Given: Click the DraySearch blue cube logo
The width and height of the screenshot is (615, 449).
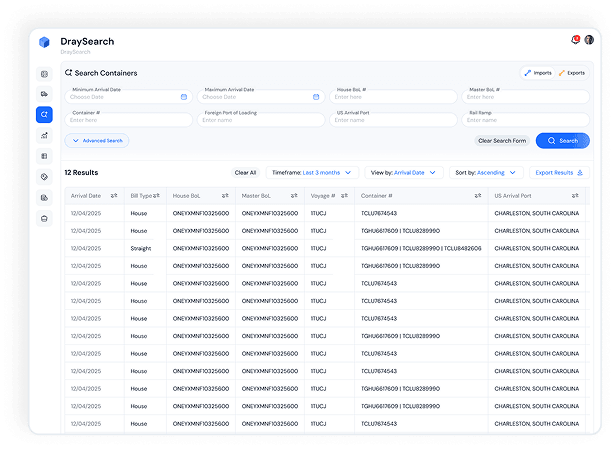Looking at the screenshot, I should pos(44,42).
